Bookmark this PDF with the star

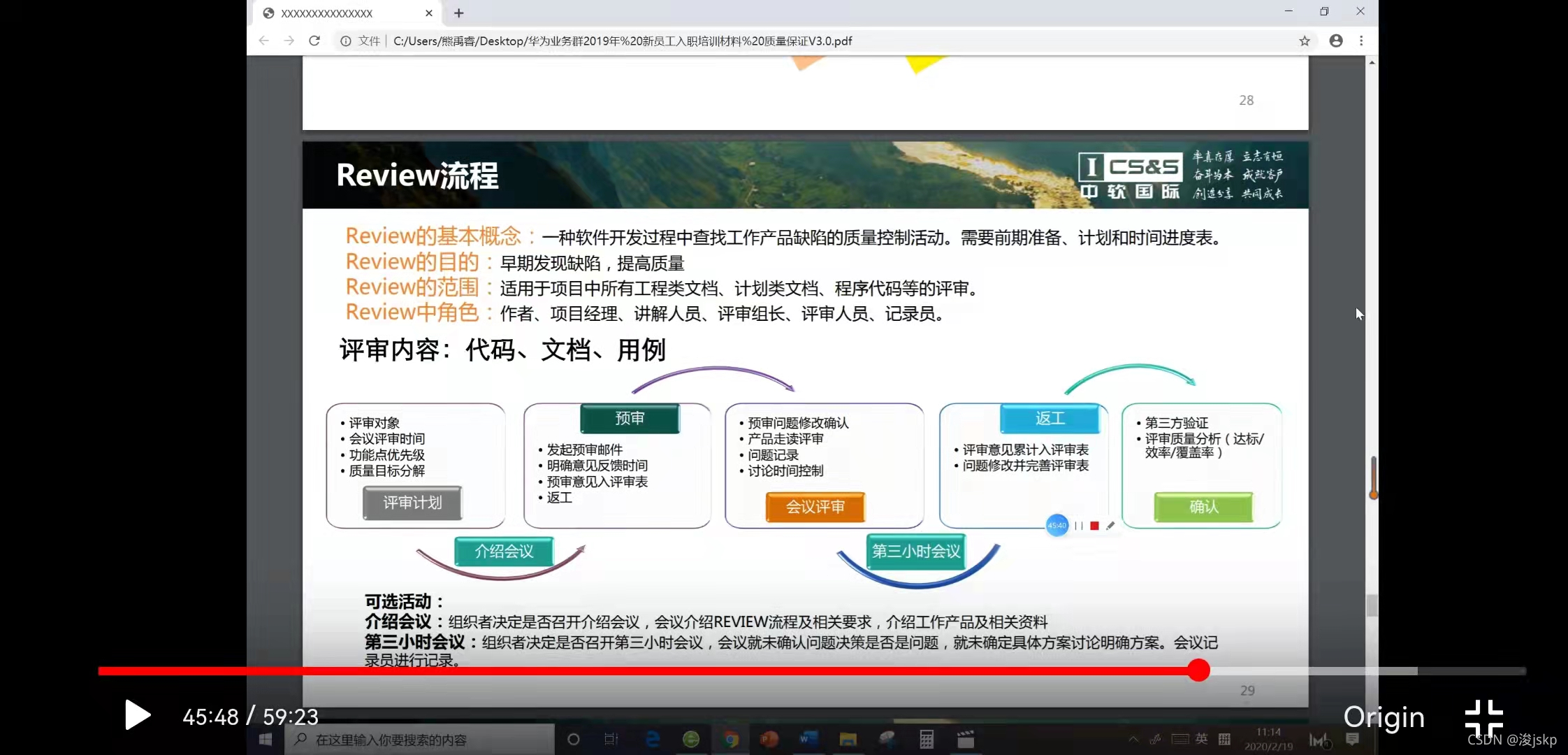pyautogui.click(x=1304, y=41)
